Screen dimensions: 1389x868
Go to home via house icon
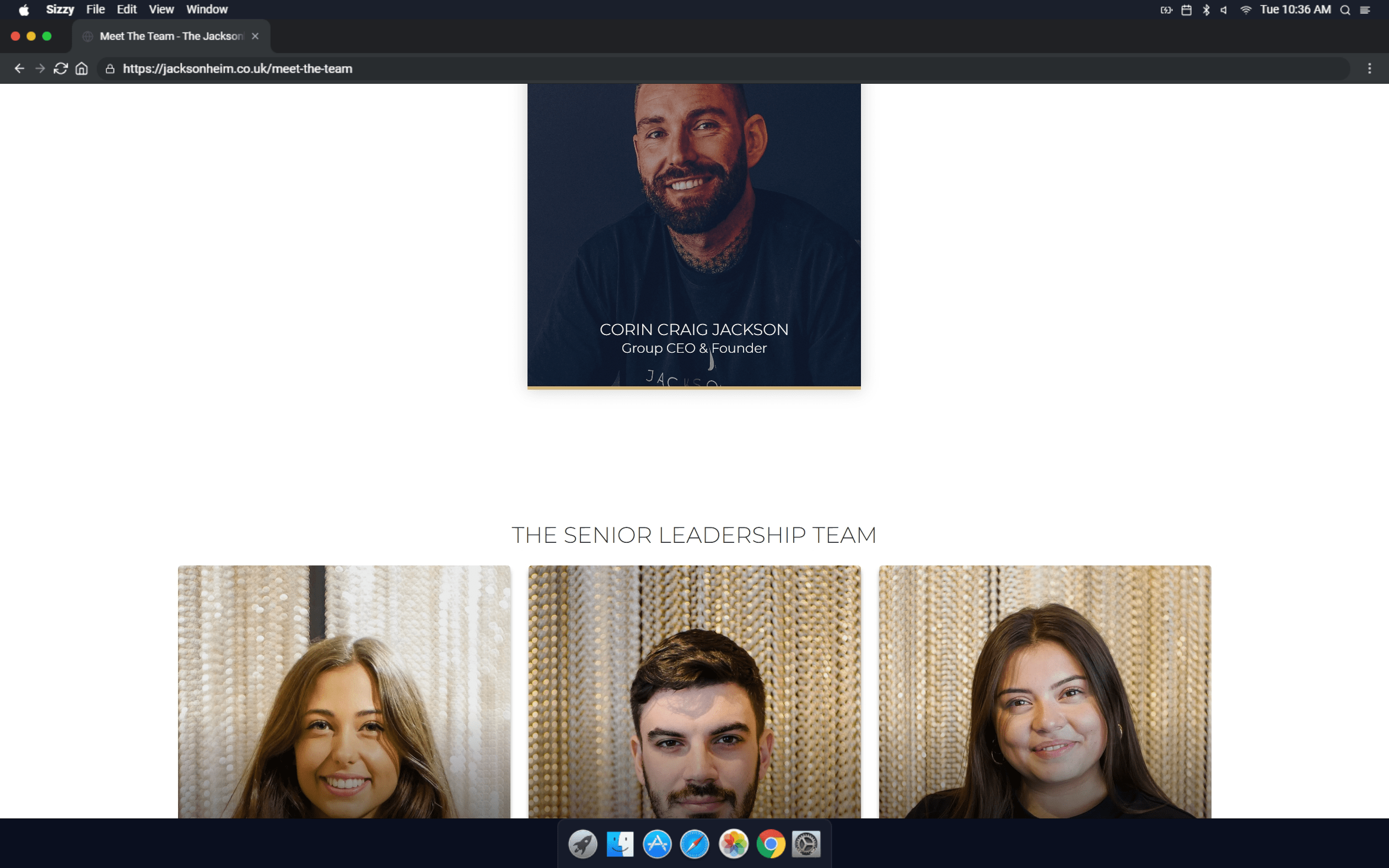[x=82, y=69]
